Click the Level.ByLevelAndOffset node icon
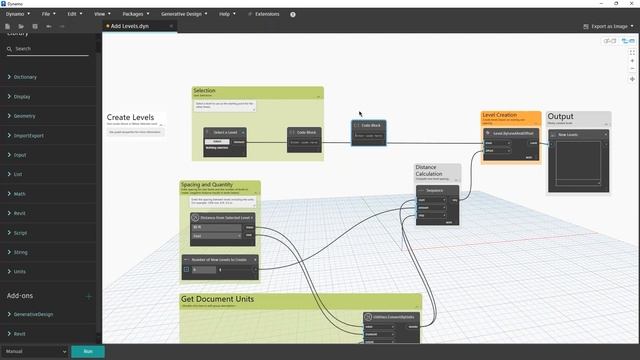This screenshot has height=360, width=640. (488, 133)
